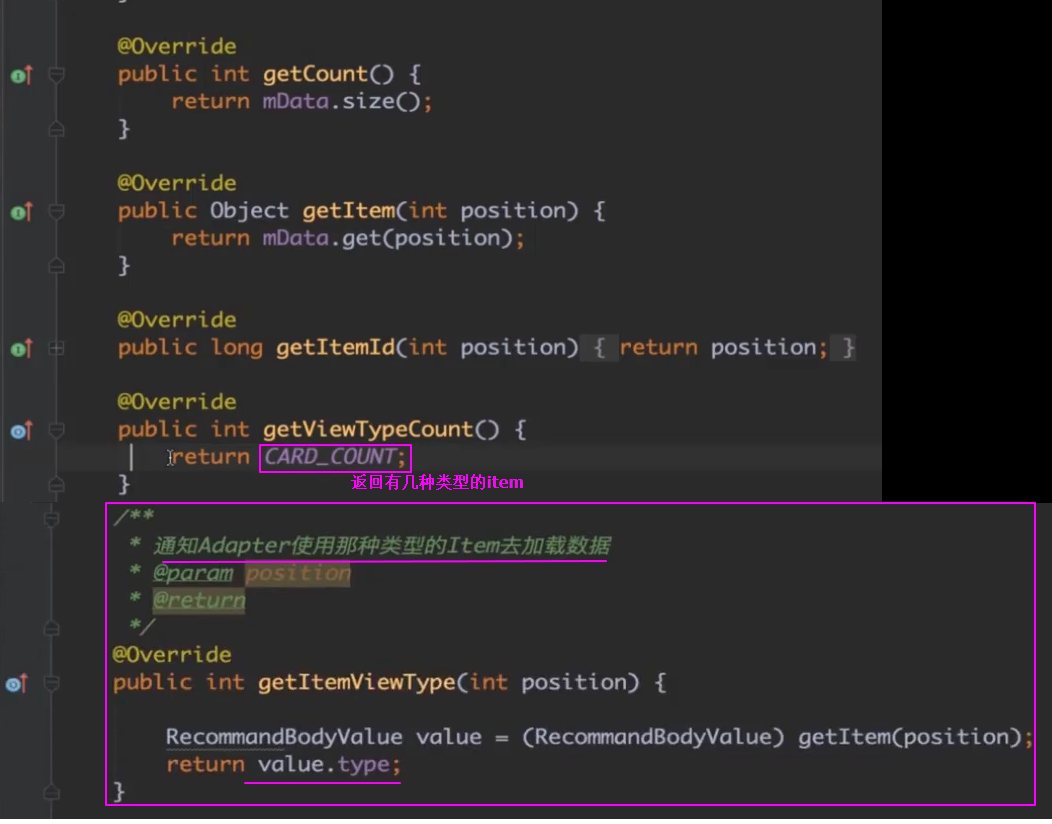
Task: Click the Chinese Javadoc comment about Adapter
Action: coord(382,546)
